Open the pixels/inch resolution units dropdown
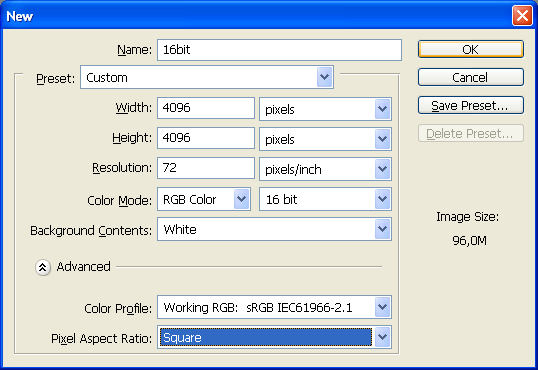The width and height of the screenshot is (538, 370). [x=325, y=169]
